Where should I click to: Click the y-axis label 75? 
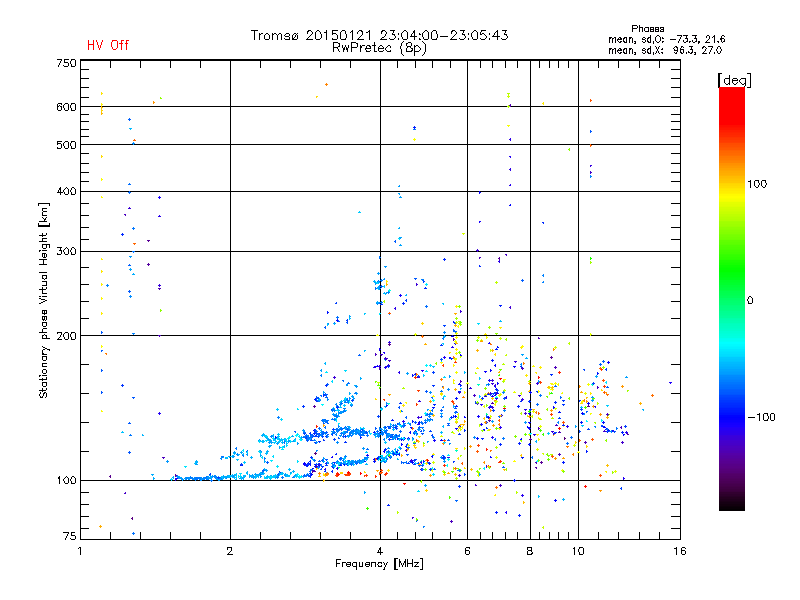(70, 536)
